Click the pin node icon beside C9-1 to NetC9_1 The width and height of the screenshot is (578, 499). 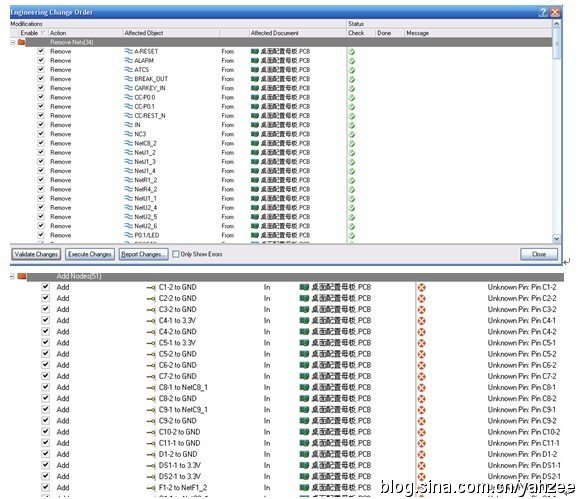pos(151,410)
